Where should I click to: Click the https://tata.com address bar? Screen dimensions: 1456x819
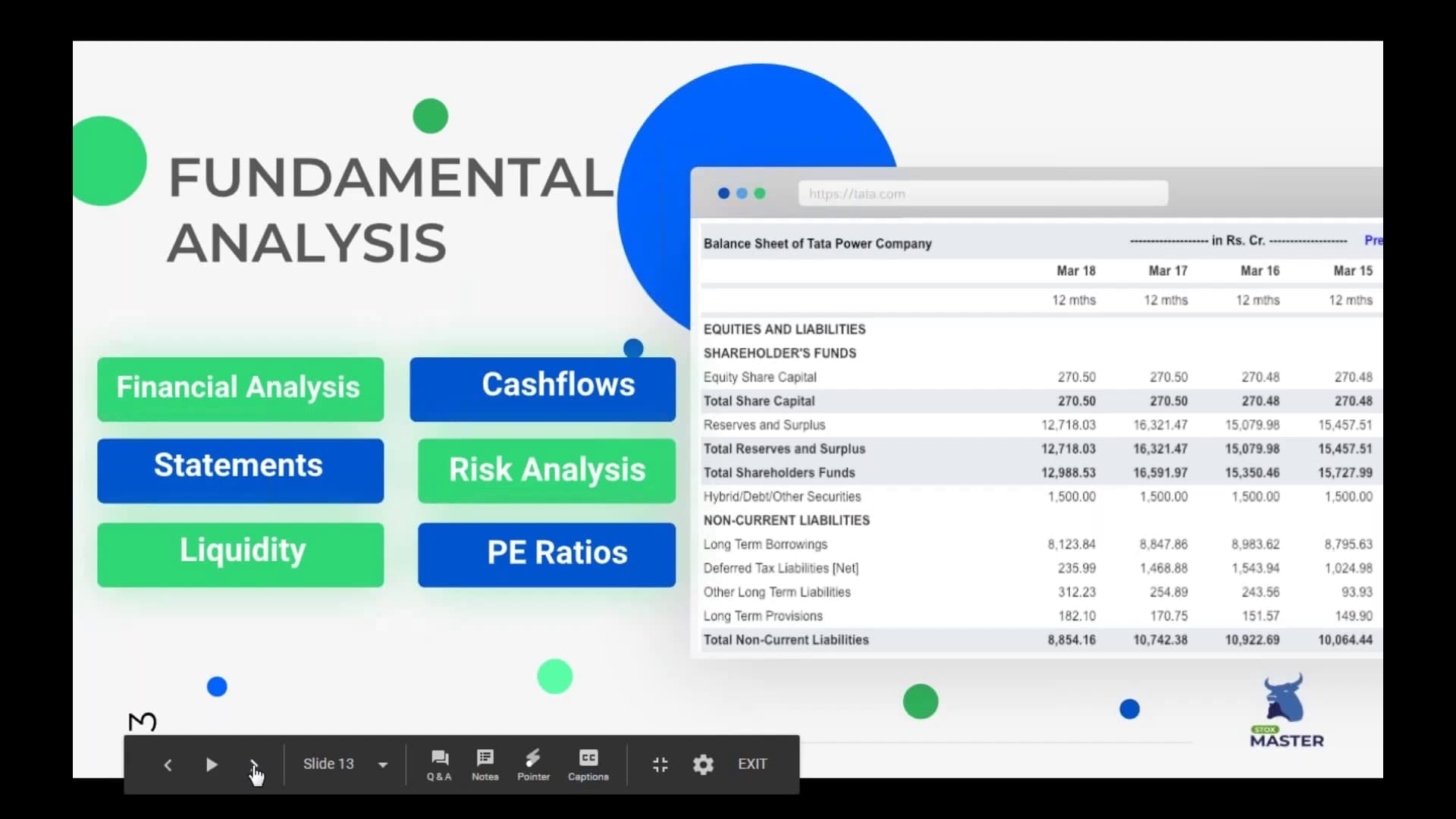[982, 193]
